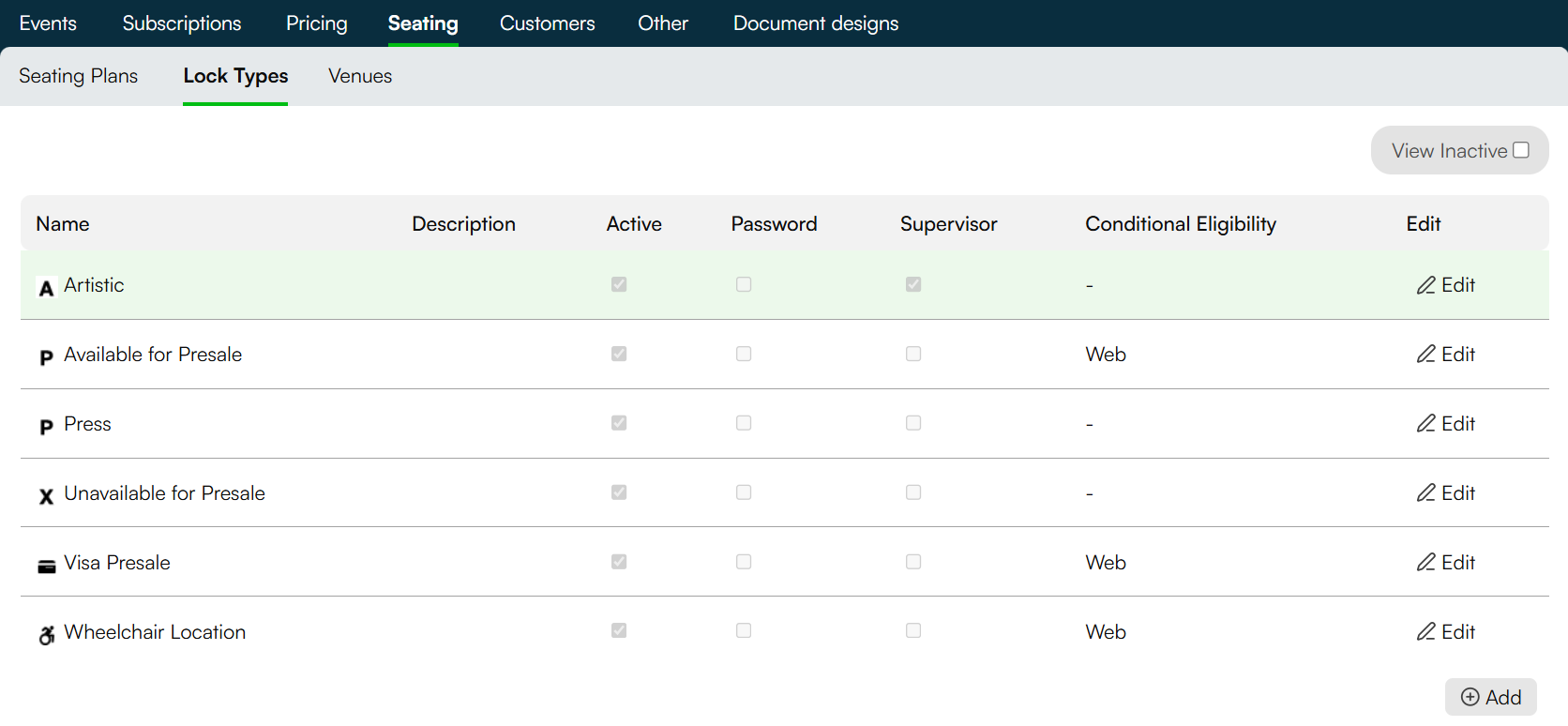Select the Lock Types tab
The height and width of the screenshot is (726, 1568).
pos(235,76)
